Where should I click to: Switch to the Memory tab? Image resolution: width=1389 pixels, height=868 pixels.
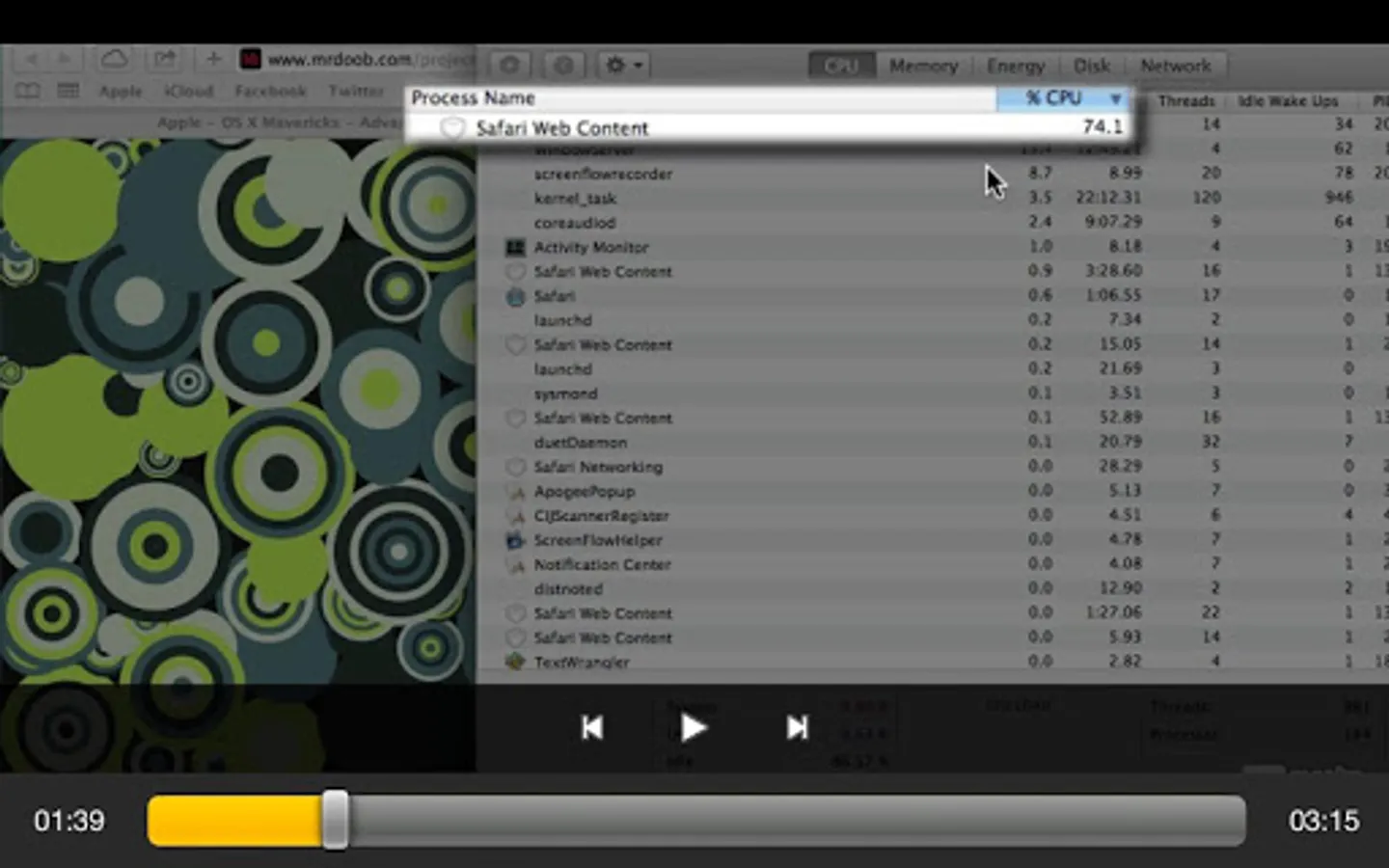point(923,66)
